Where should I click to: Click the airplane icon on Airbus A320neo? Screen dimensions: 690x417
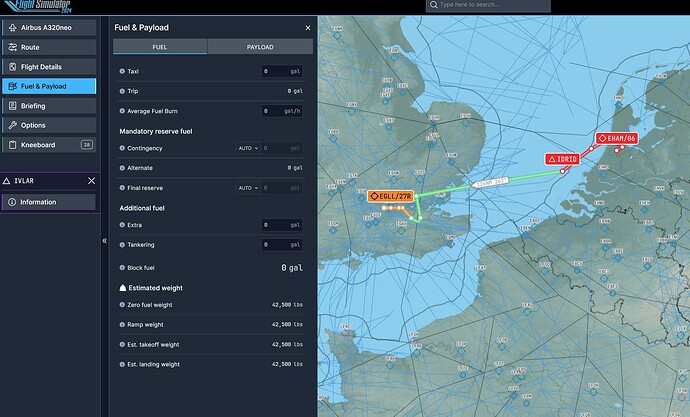(12, 28)
